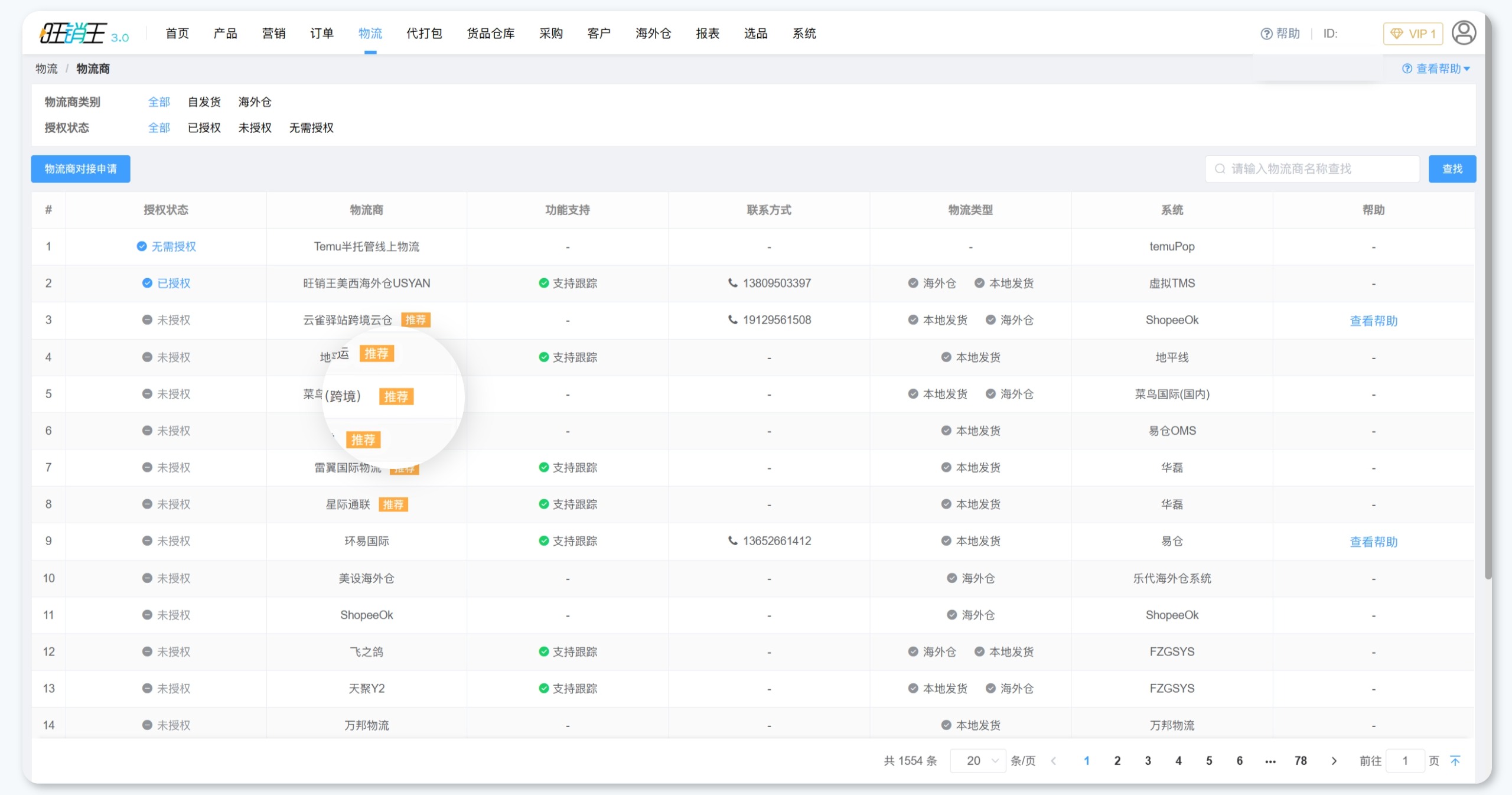The height and width of the screenshot is (795, 1512).
Task: Go to page 78
Action: tap(1301, 761)
